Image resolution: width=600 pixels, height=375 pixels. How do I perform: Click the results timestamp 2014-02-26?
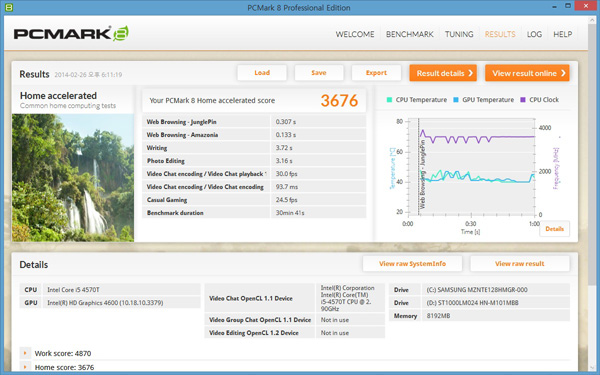[x=88, y=75]
